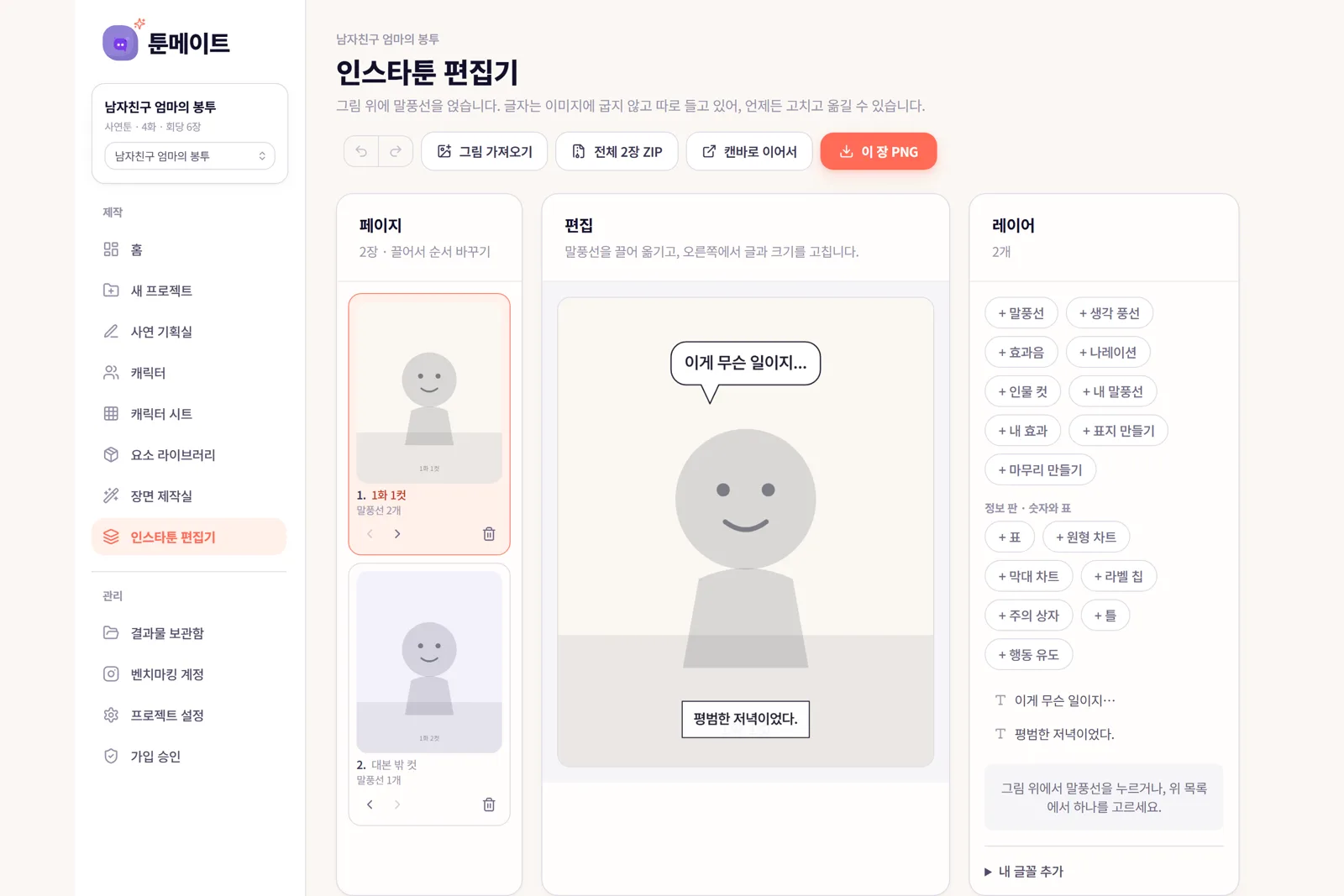1344x896 pixels.
Task: Go to 장면 제작실
Action: pos(189,496)
